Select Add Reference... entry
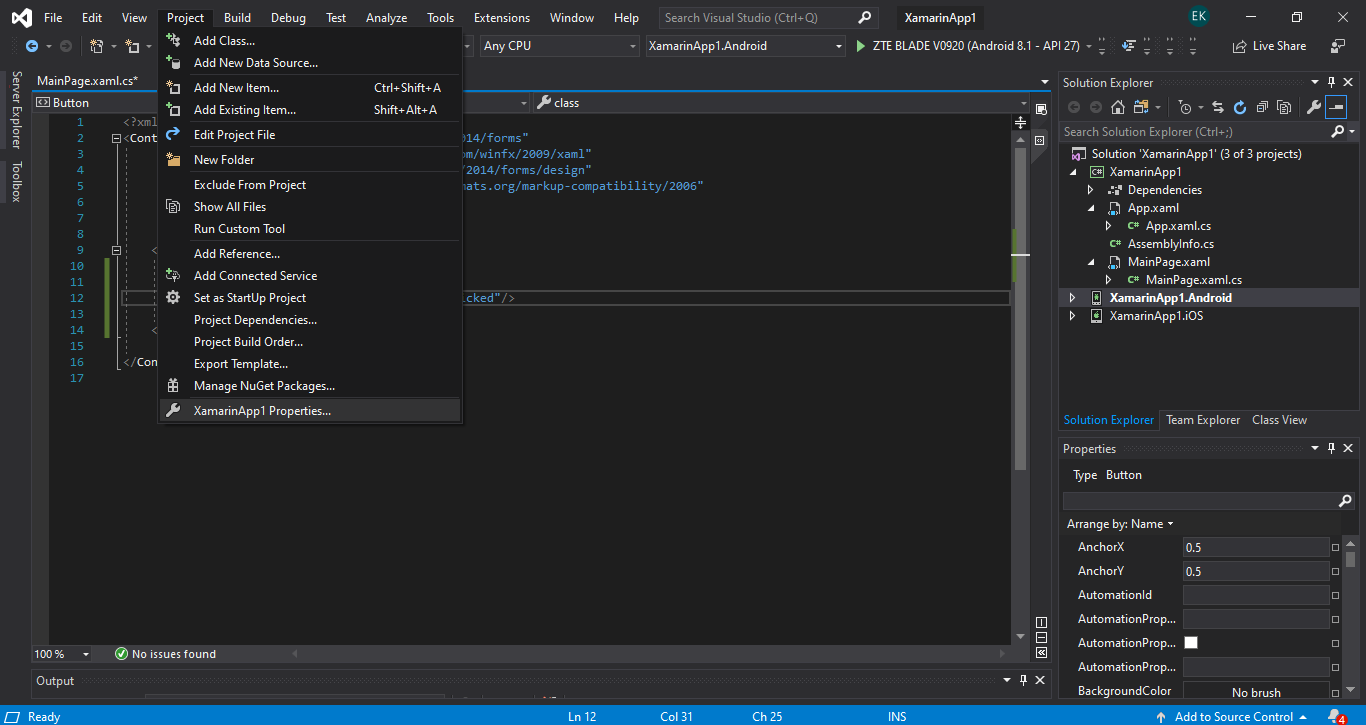Screen dimensions: 1366x725 (310, 254)
